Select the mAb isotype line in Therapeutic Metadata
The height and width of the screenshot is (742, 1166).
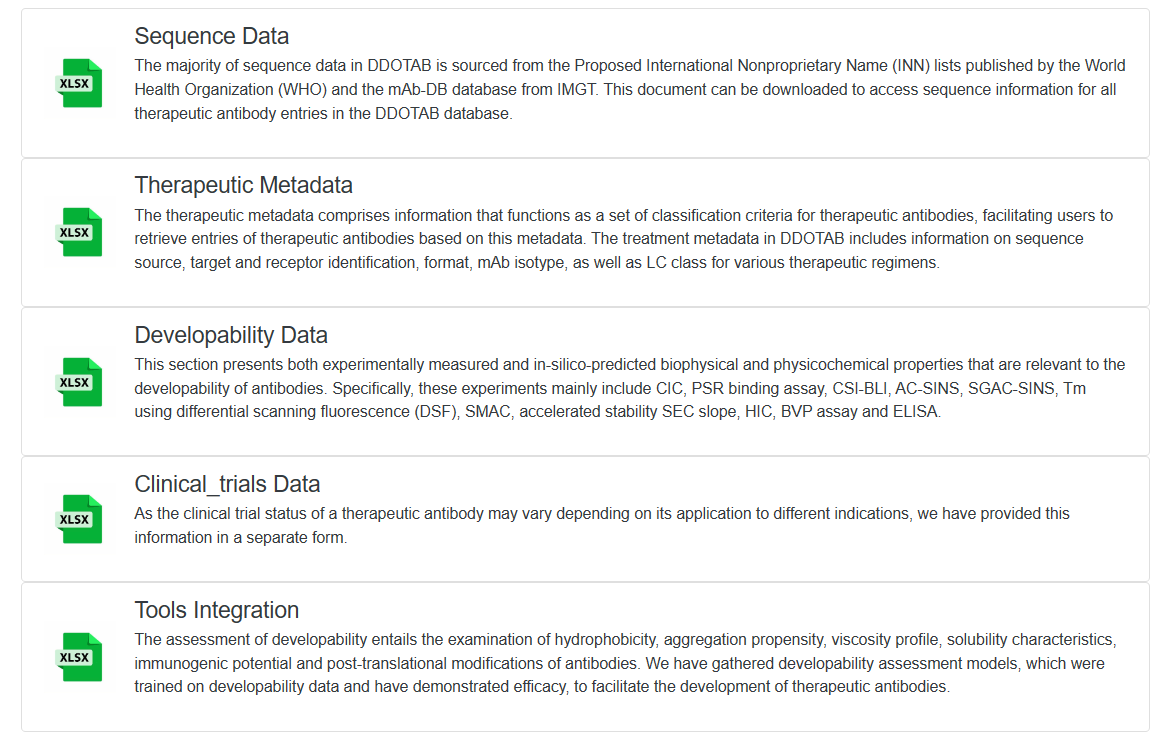(x=537, y=262)
